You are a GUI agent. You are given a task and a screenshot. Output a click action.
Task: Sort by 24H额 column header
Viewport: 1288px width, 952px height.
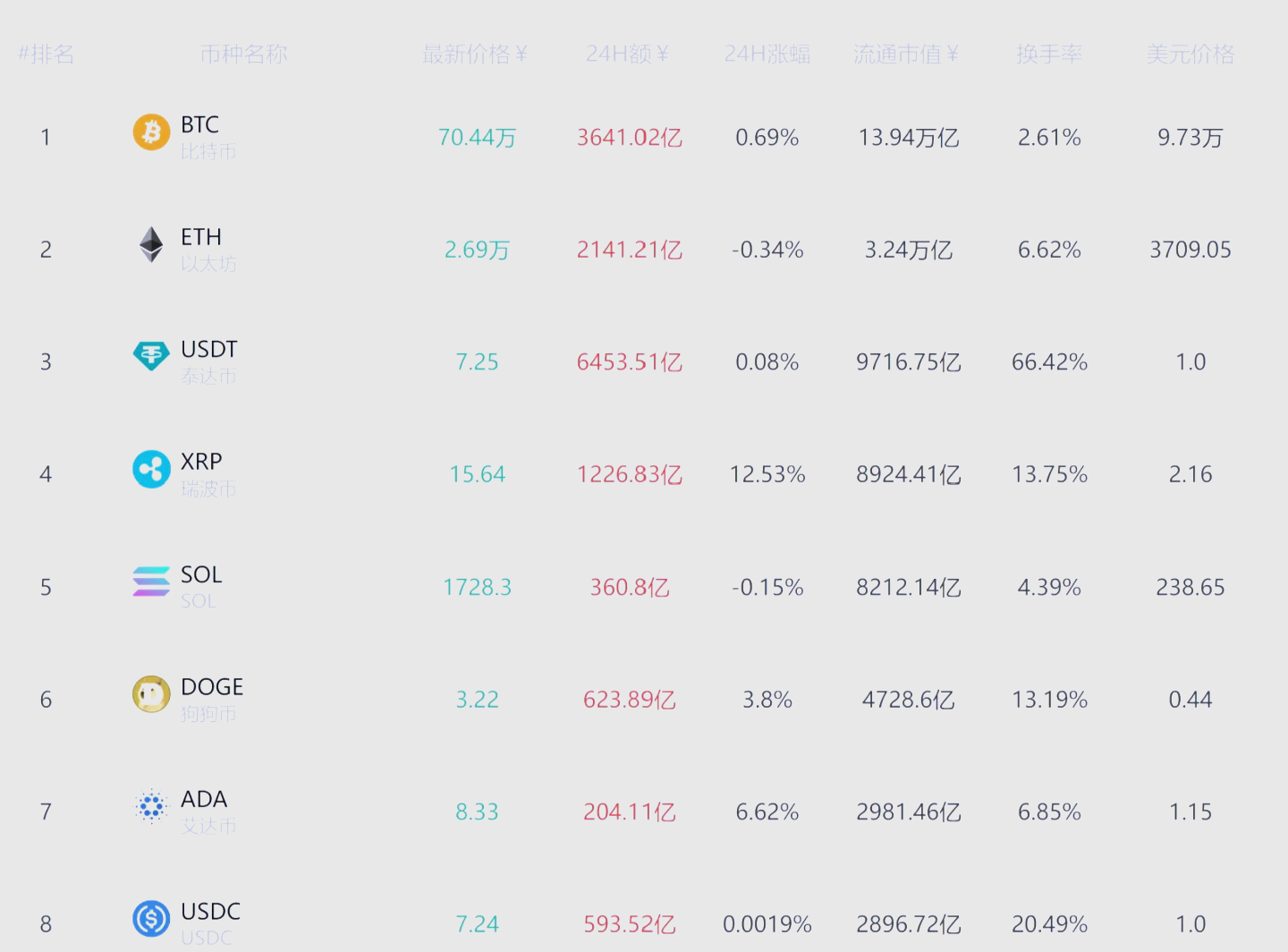[x=628, y=55]
